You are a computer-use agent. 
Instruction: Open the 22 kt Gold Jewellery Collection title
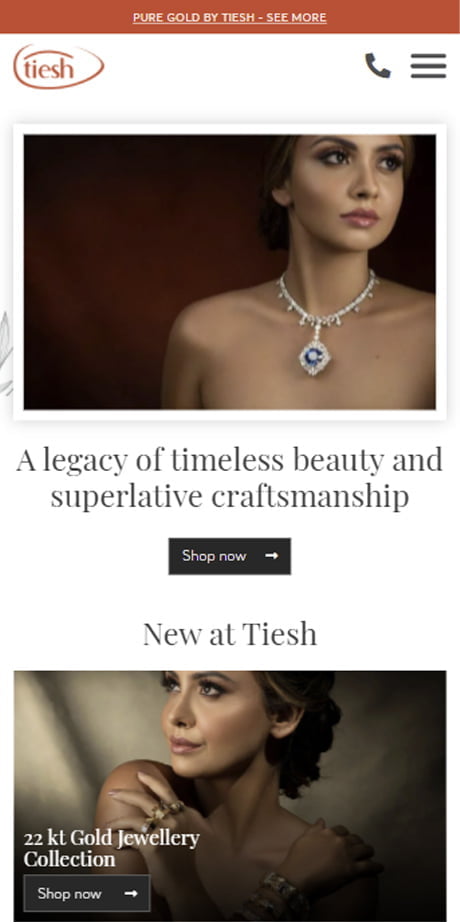112,848
